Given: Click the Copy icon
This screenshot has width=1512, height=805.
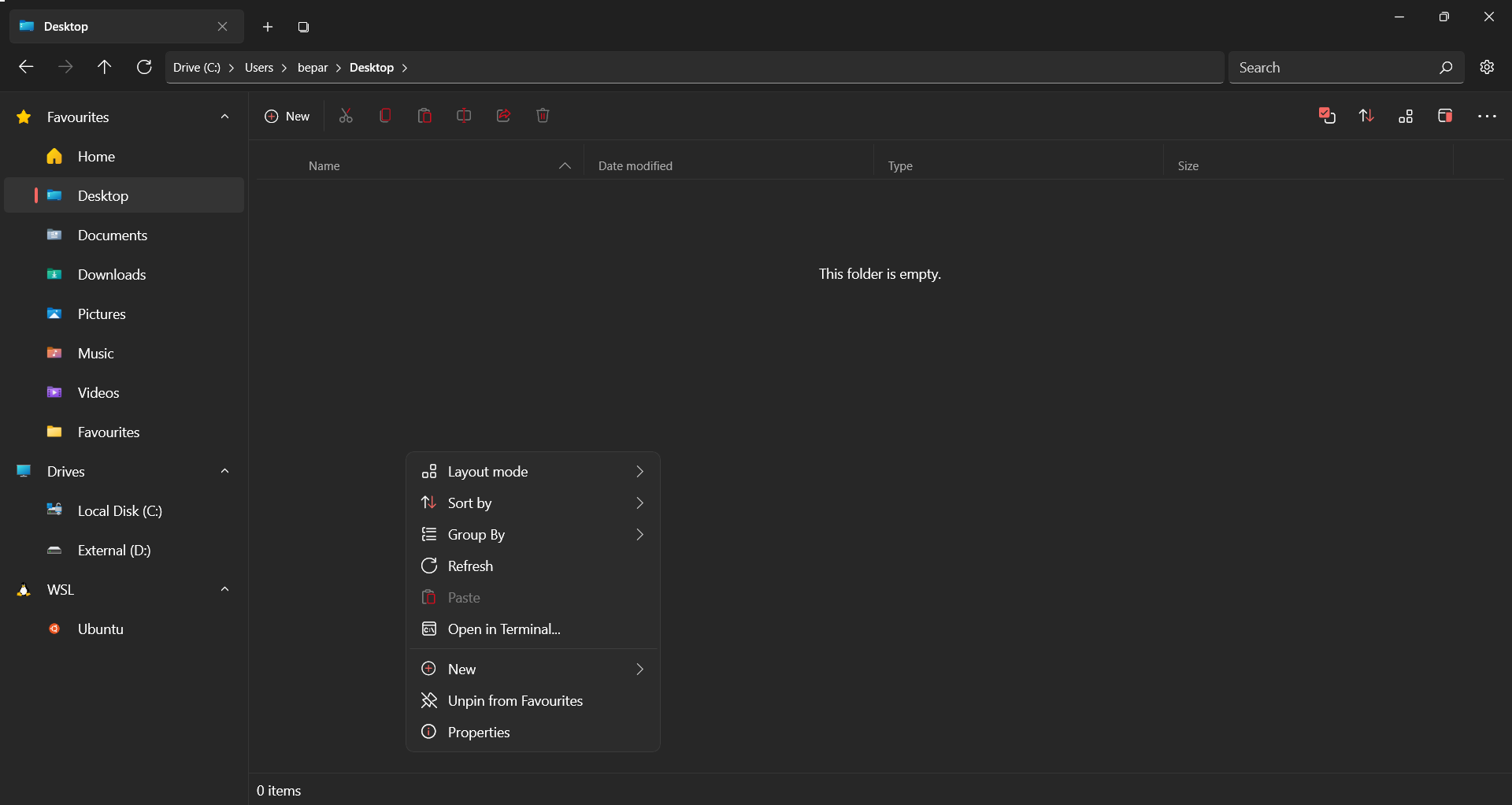Looking at the screenshot, I should [385, 116].
